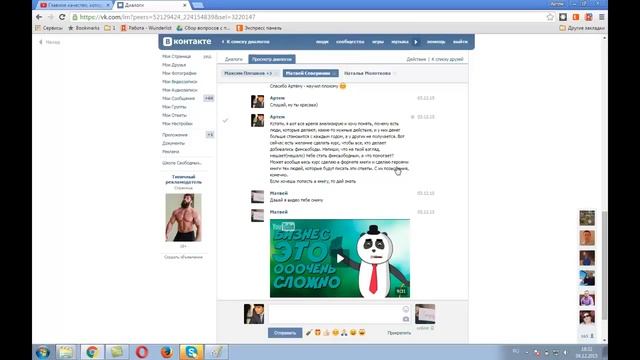Image resolution: width=640 pixels, height=360 pixels.
Task: Click the message text input field
Action: tap(336, 314)
